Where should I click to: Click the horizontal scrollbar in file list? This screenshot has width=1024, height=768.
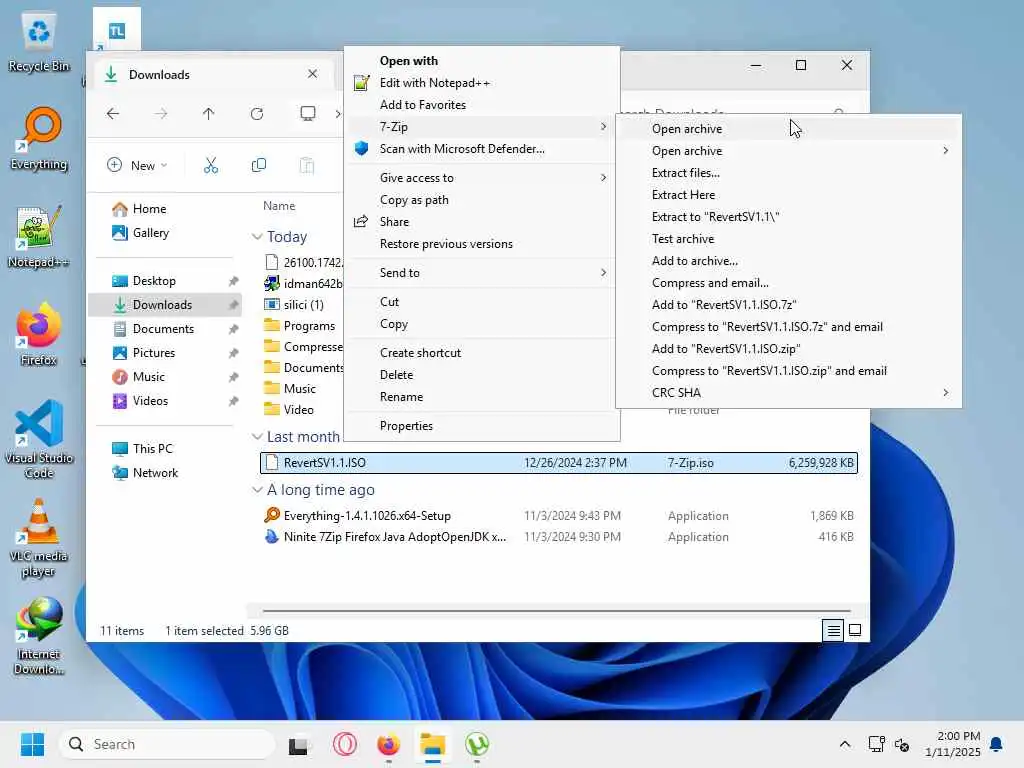coord(556,611)
